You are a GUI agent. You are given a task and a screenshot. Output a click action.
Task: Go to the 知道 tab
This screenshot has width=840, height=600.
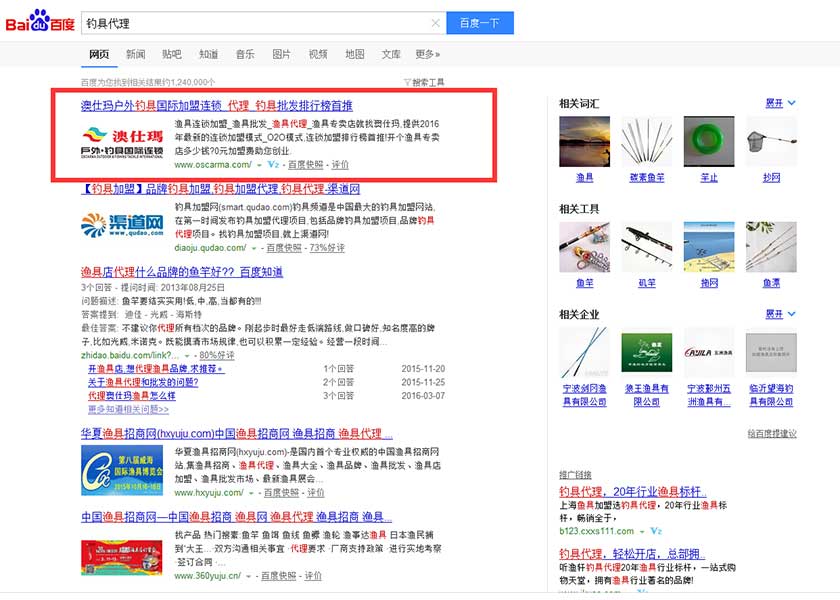tap(208, 54)
